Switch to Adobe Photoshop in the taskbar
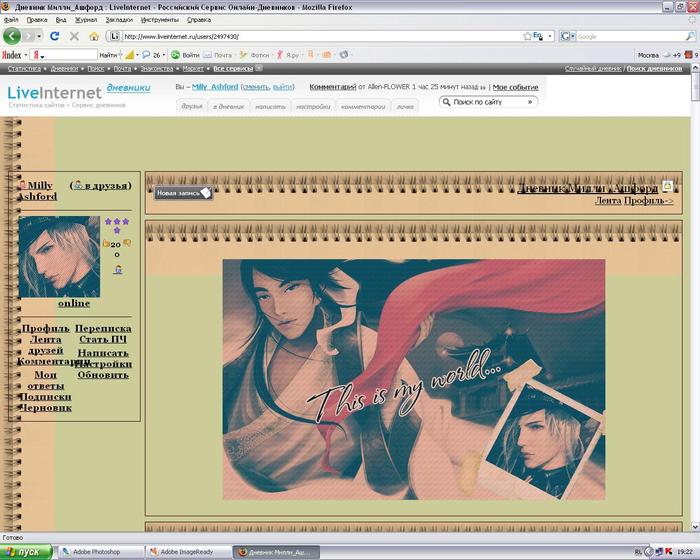 coord(100,552)
